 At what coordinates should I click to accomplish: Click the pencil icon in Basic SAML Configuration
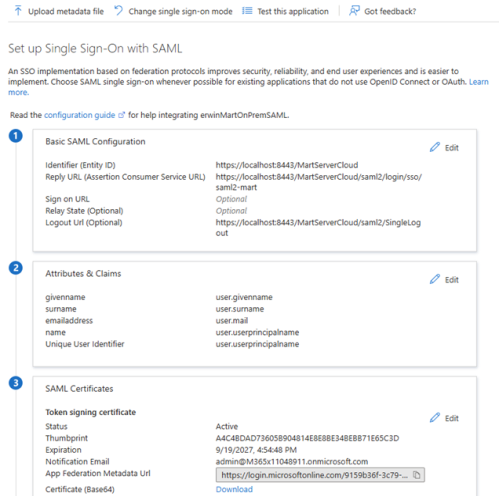coord(435,147)
